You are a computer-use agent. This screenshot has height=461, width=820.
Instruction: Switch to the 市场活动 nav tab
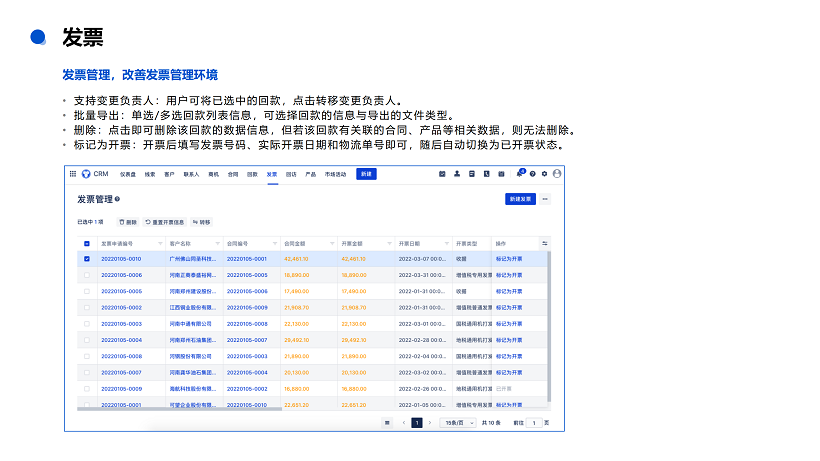(335, 175)
